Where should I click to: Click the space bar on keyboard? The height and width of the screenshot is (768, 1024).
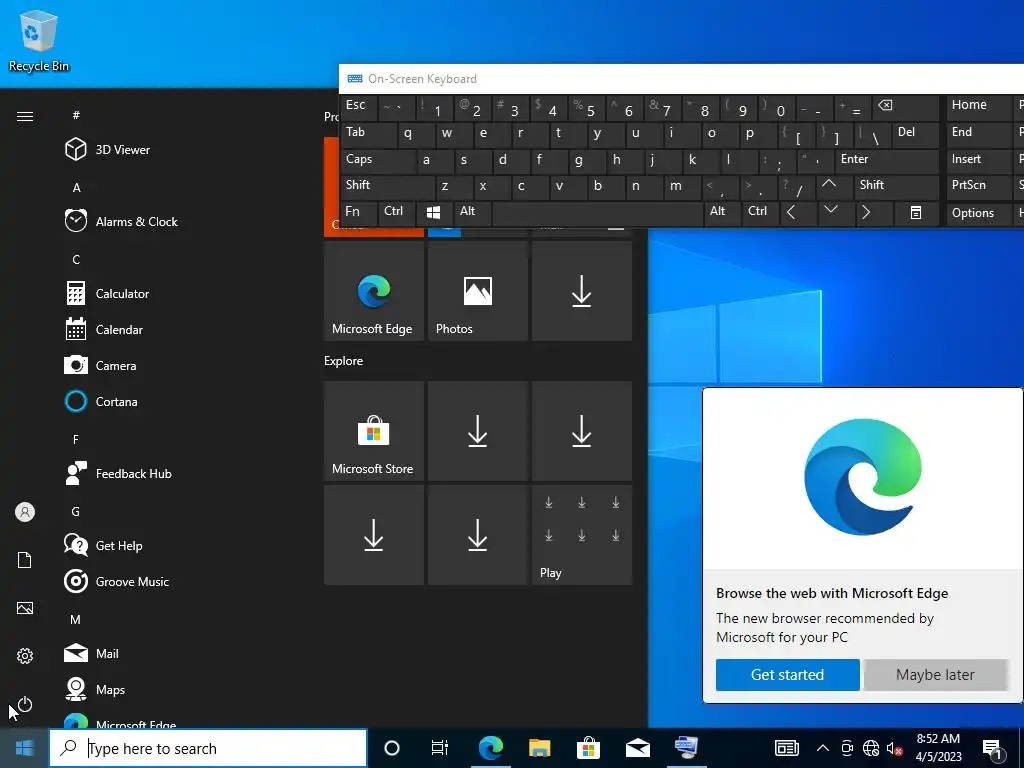(597, 212)
